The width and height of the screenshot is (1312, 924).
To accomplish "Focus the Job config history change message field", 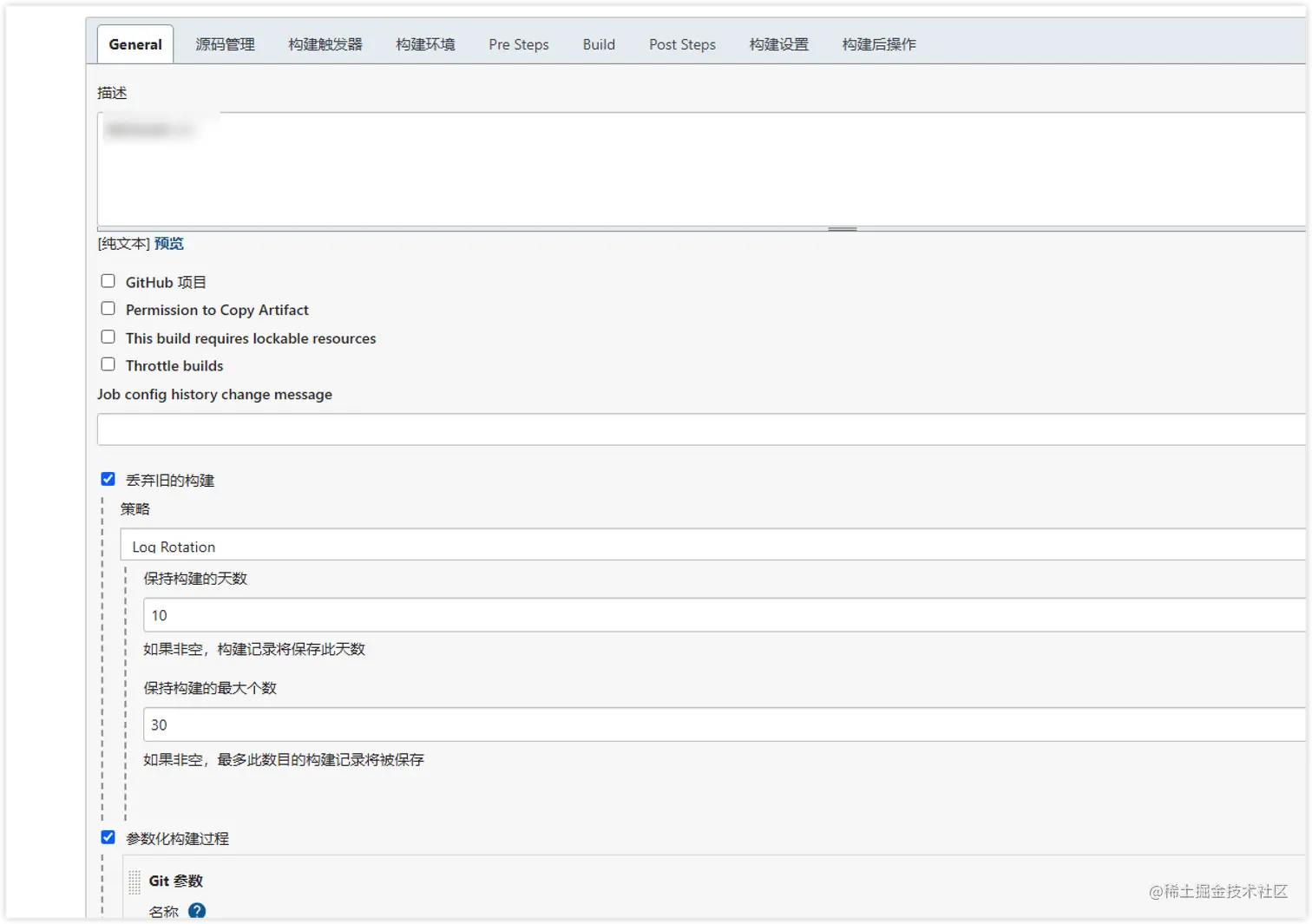I will tap(701, 429).
